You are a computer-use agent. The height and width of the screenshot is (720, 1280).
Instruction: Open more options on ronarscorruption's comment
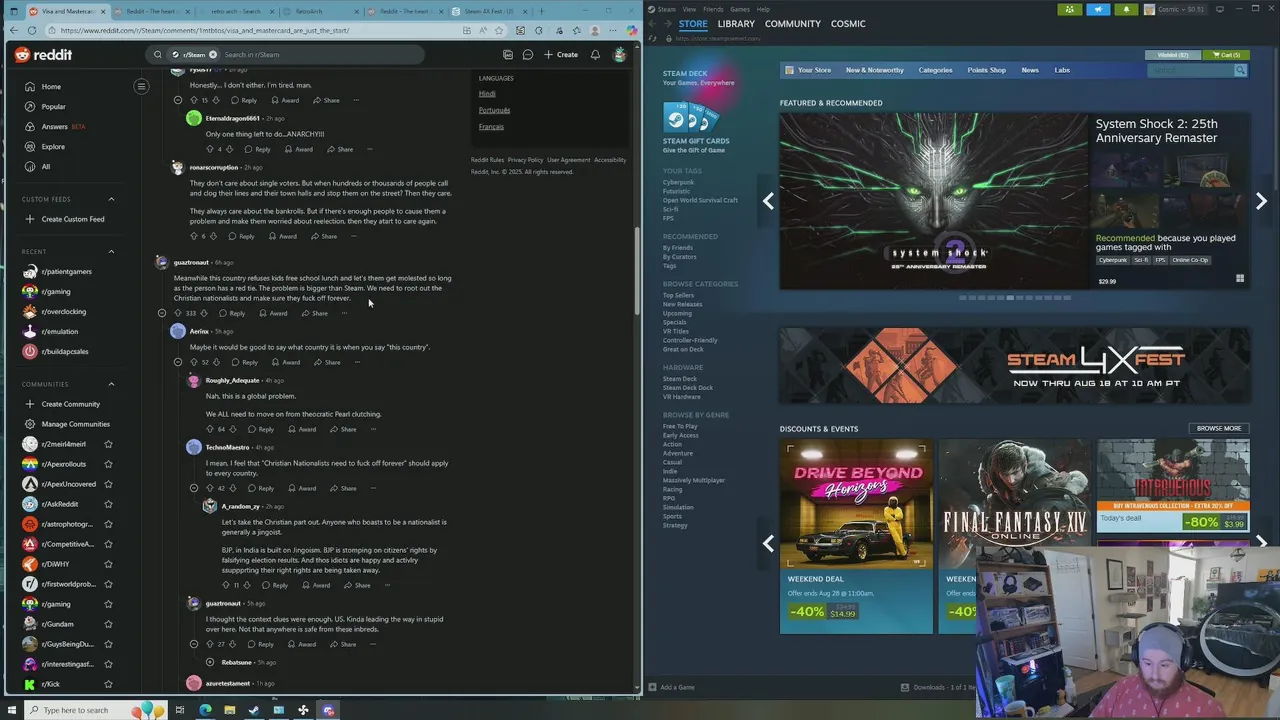coord(353,236)
